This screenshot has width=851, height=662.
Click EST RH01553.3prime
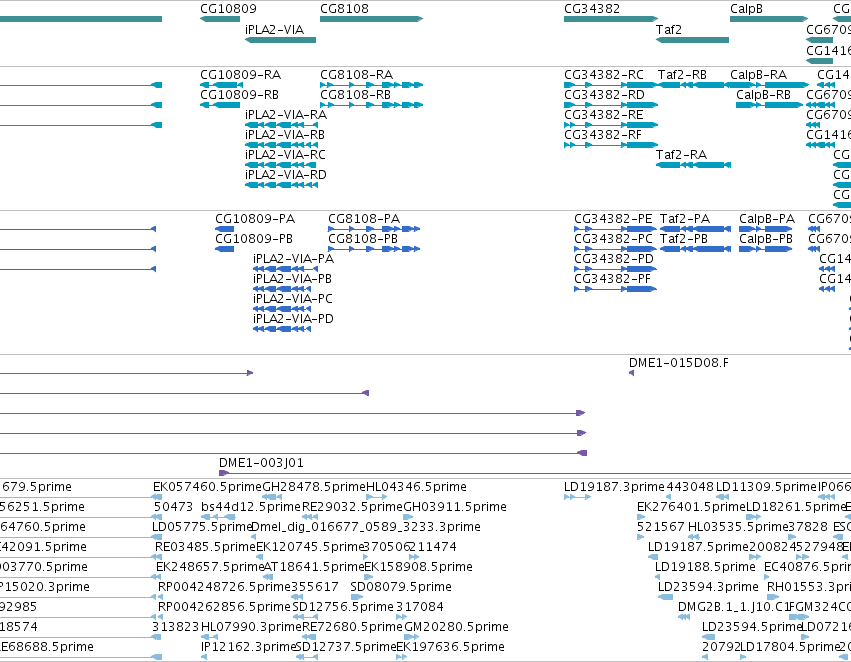coord(809,587)
